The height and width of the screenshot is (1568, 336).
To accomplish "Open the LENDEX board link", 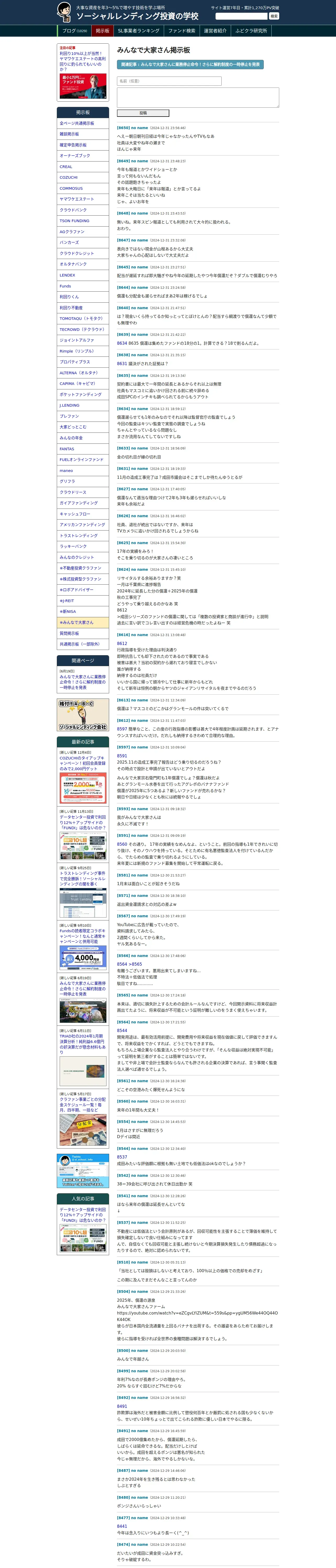I will 83,275.
